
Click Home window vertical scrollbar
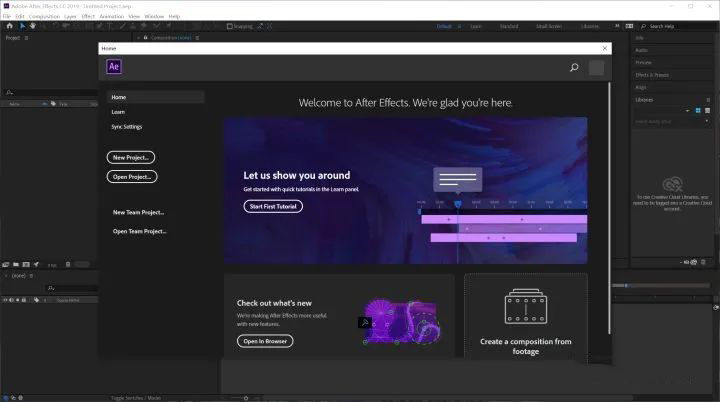pyautogui.click(x=609, y=208)
